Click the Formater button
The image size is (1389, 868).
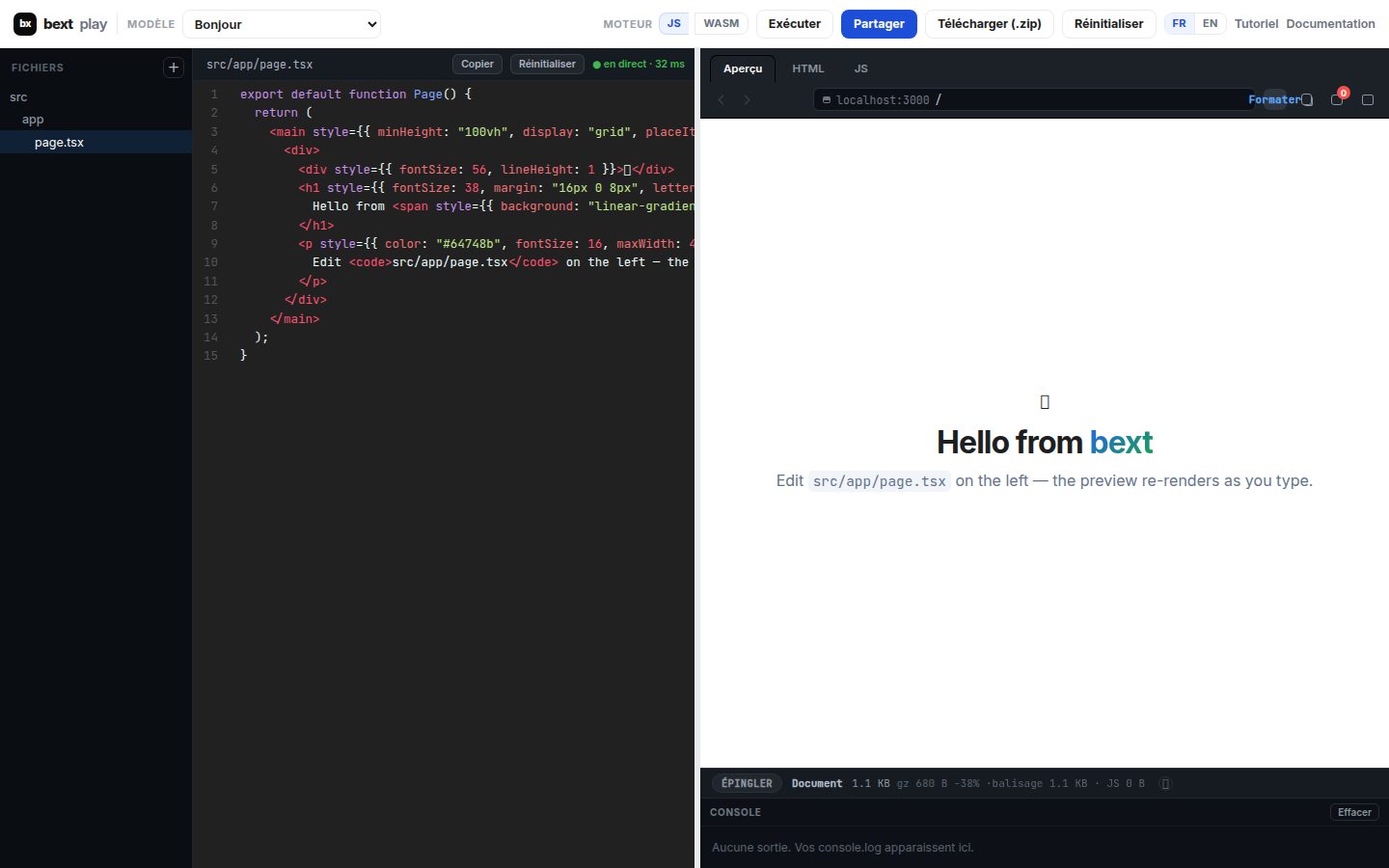1274,99
